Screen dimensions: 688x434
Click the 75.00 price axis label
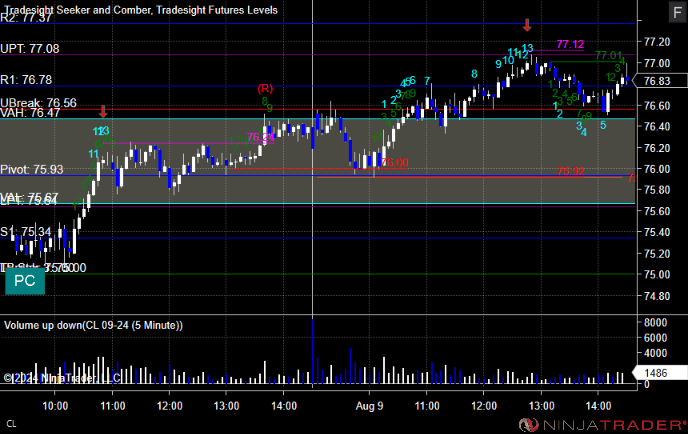(657, 275)
